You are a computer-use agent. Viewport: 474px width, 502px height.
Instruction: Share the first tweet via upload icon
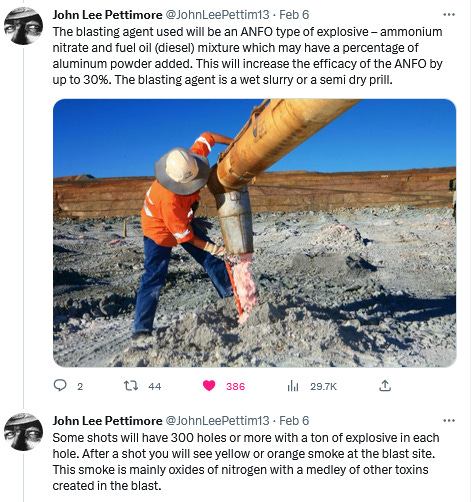[x=385, y=386]
